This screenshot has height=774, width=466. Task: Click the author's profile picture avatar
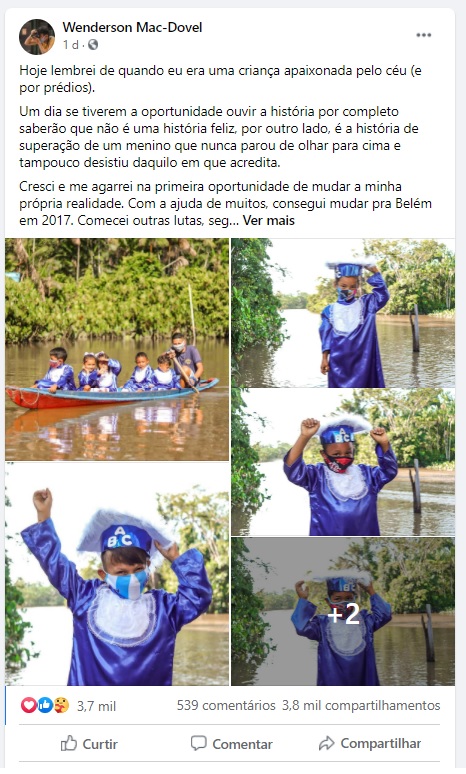click(x=37, y=37)
